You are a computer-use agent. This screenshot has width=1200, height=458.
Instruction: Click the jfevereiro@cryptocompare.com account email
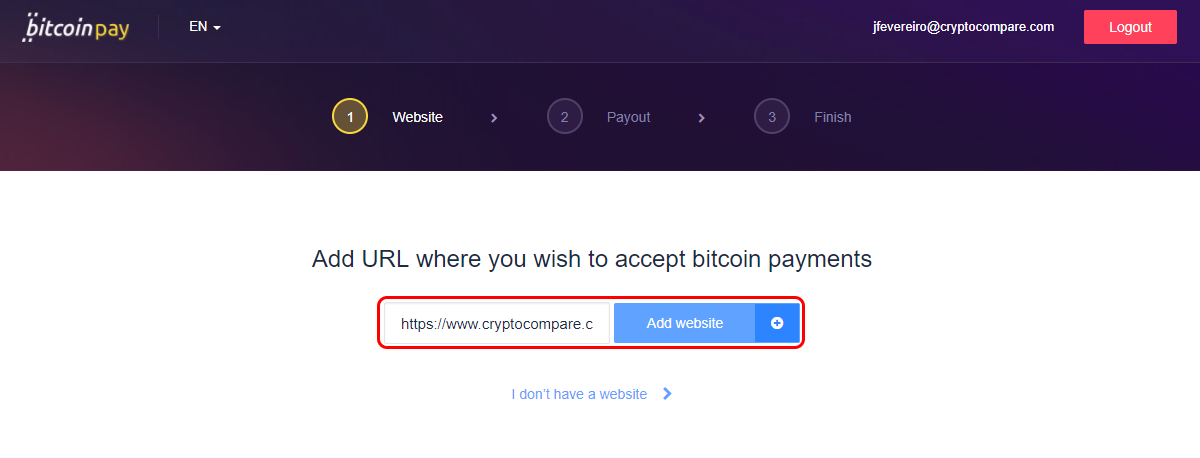coord(963,27)
